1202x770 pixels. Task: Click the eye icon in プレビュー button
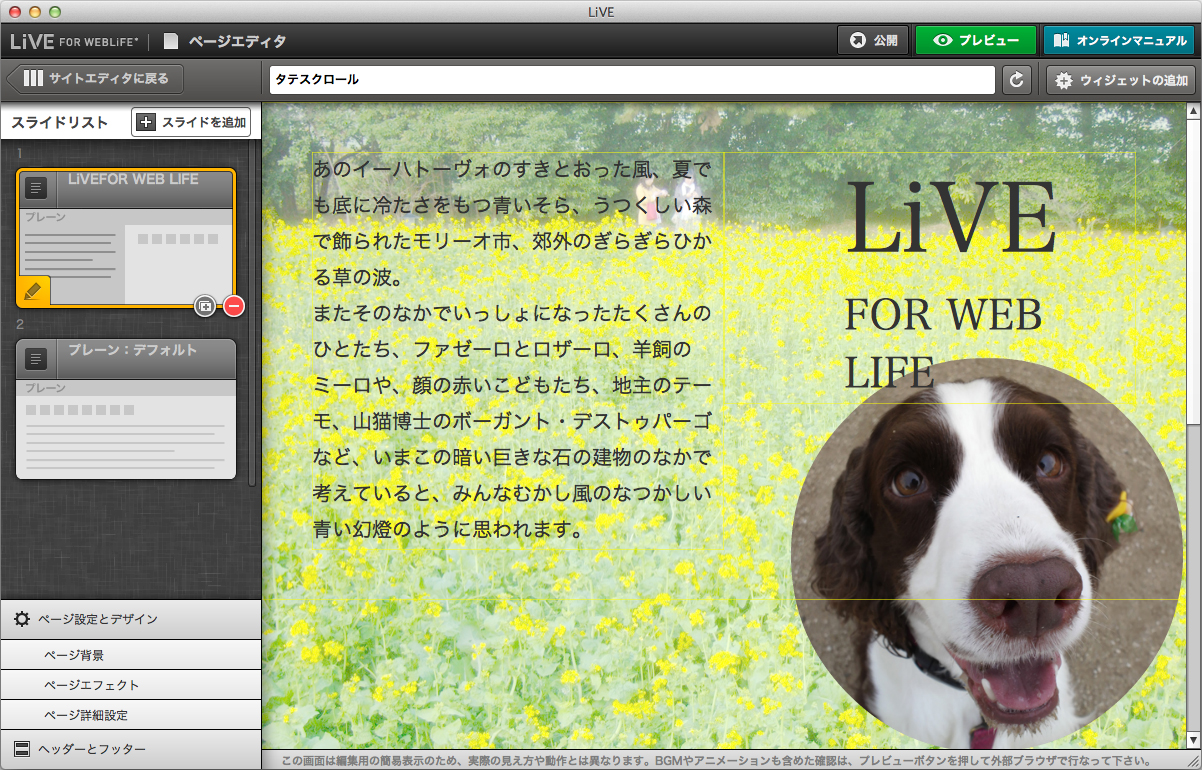tap(942, 41)
